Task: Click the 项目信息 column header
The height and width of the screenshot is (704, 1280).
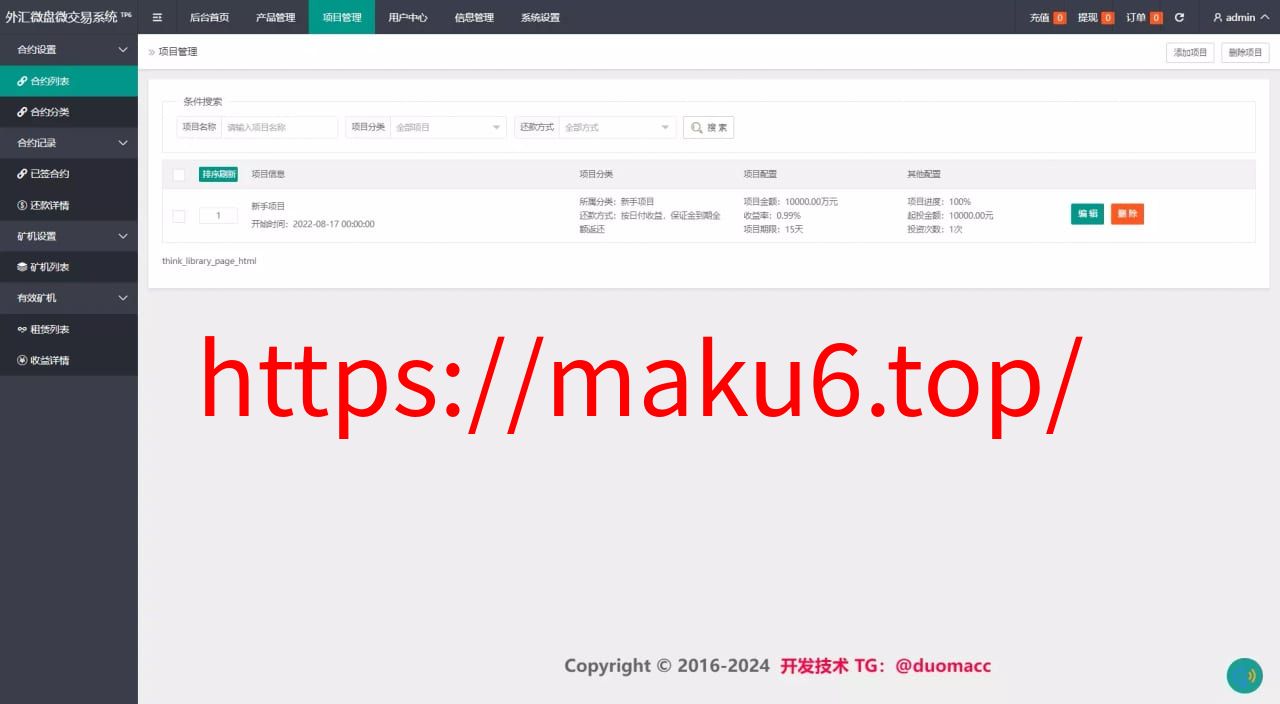Action: [x=268, y=174]
